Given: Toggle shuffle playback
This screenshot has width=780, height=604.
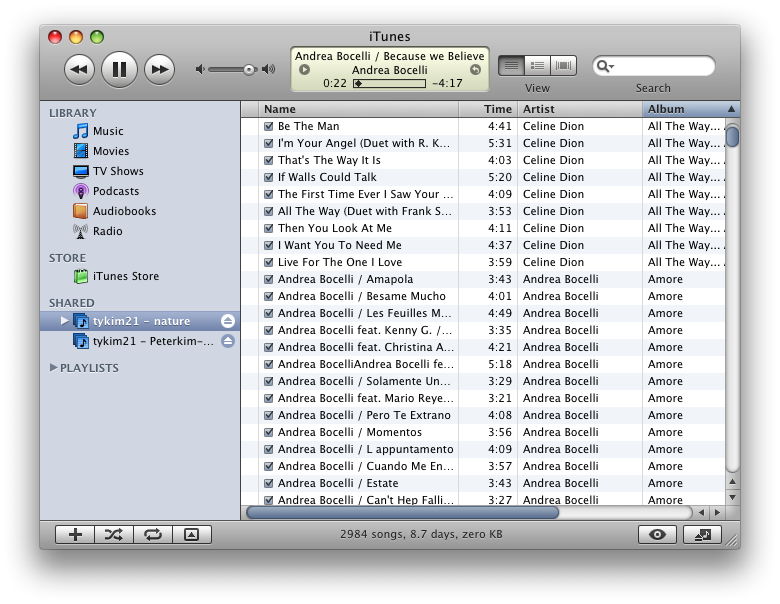Looking at the screenshot, I should [114, 535].
